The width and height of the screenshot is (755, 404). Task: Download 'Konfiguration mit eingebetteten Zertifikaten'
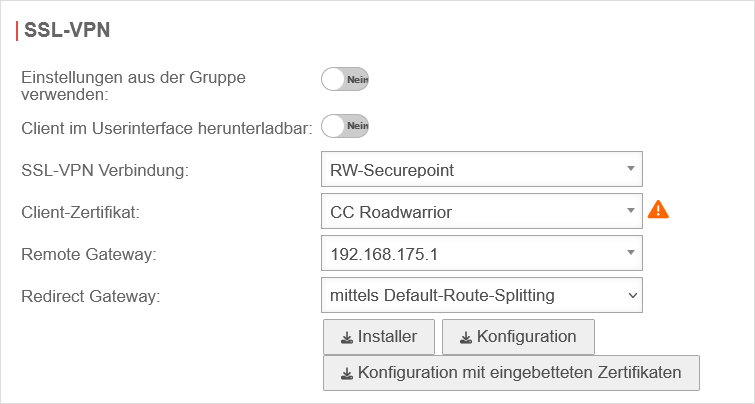511,373
